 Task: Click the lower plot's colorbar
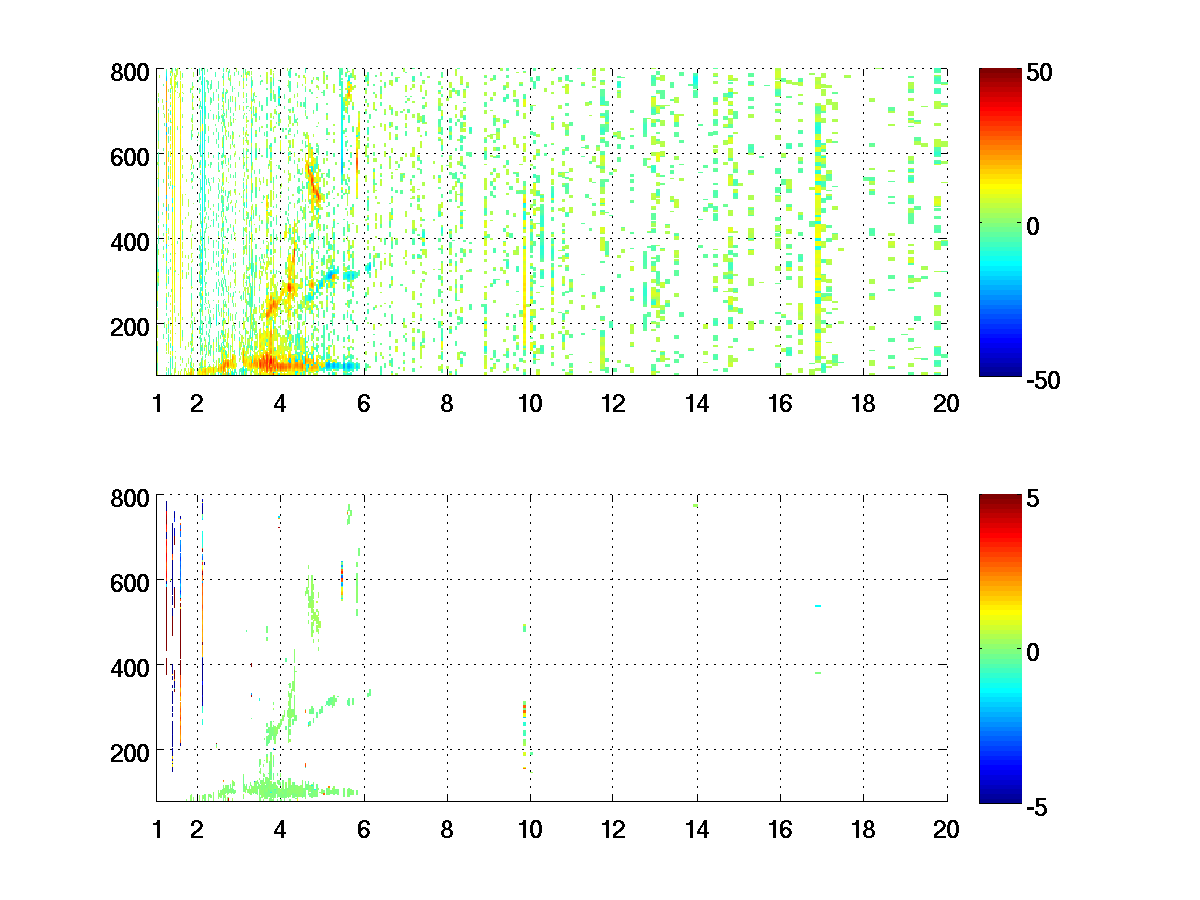point(999,647)
